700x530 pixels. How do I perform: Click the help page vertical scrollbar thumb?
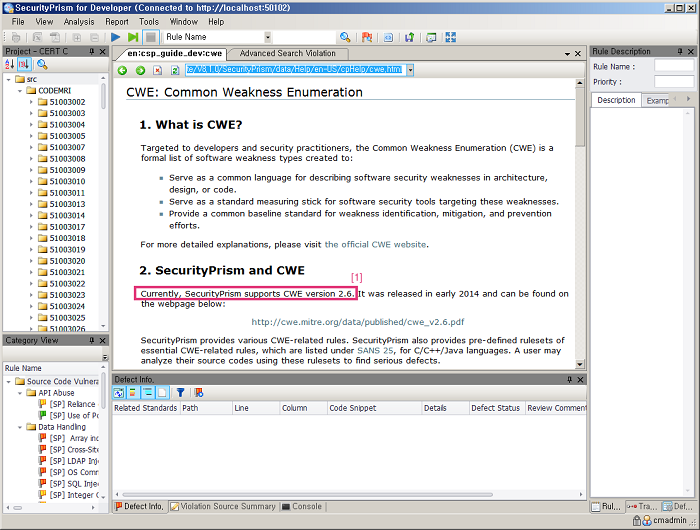pos(579,117)
